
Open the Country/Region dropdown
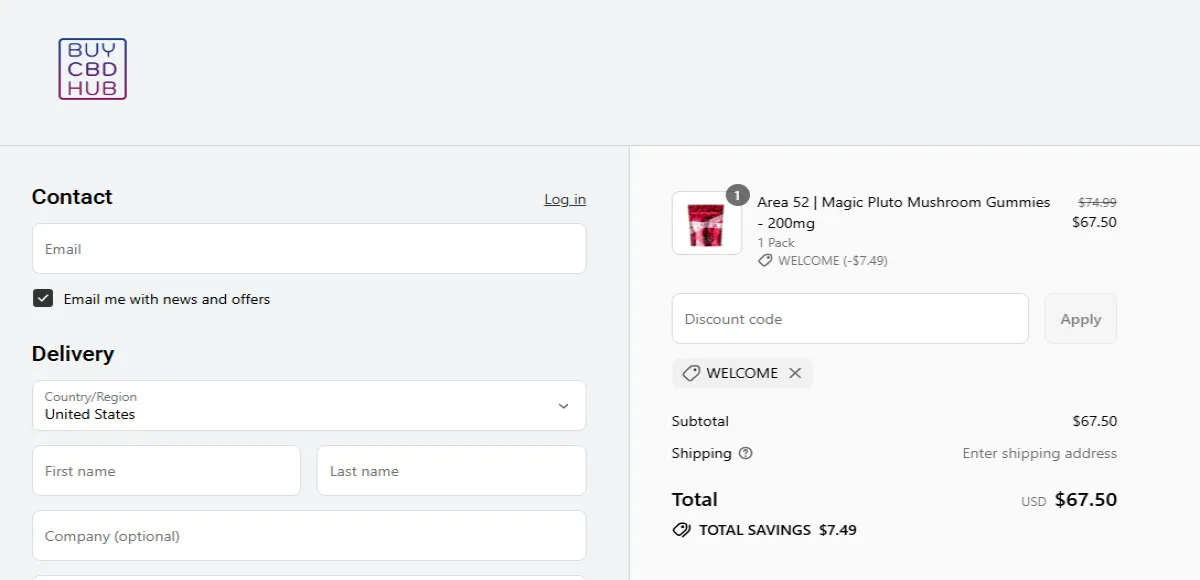(308, 406)
